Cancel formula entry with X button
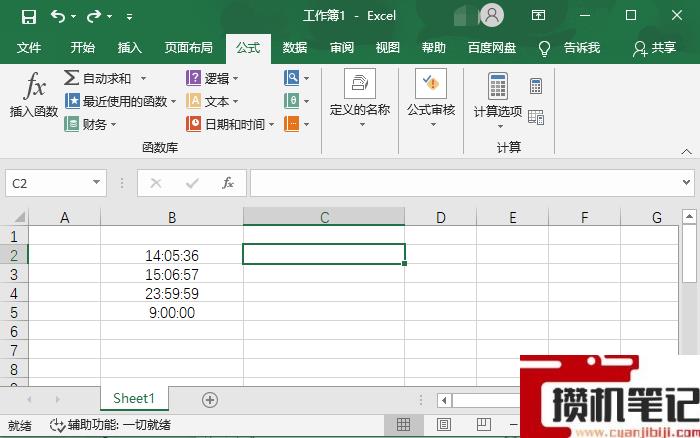This screenshot has width=700, height=438. tap(156, 183)
